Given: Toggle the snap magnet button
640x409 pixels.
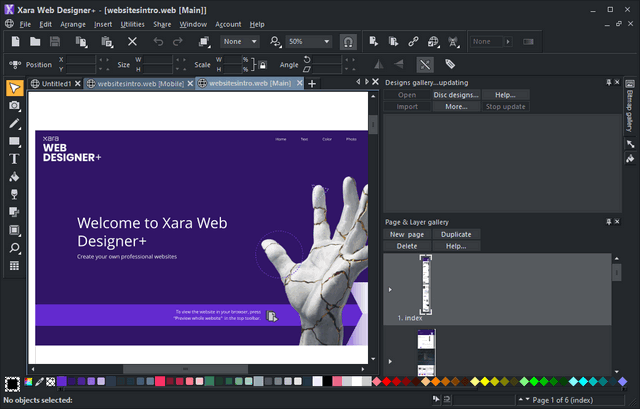Looking at the screenshot, I should point(347,42).
